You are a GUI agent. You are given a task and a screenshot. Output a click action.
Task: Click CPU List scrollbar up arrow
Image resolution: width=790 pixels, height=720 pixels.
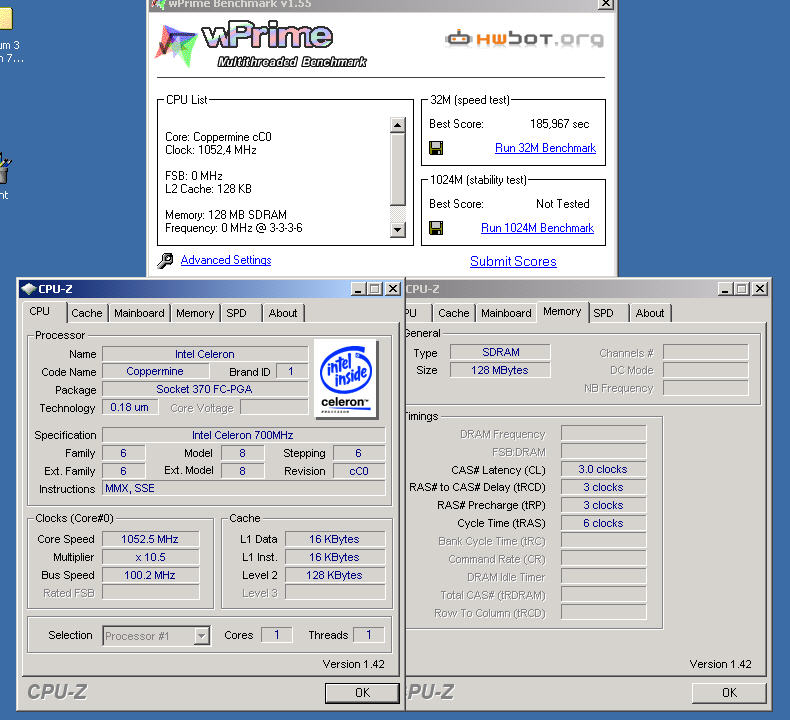point(398,125)
